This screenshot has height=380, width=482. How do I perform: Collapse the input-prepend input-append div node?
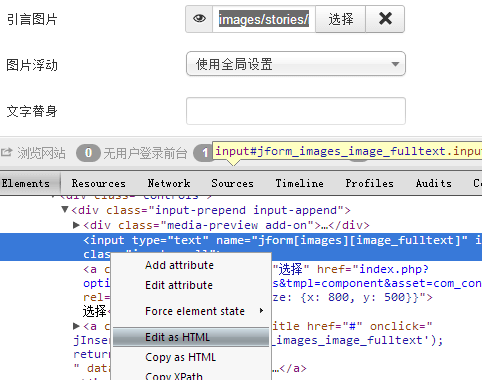tap(65, 210)
